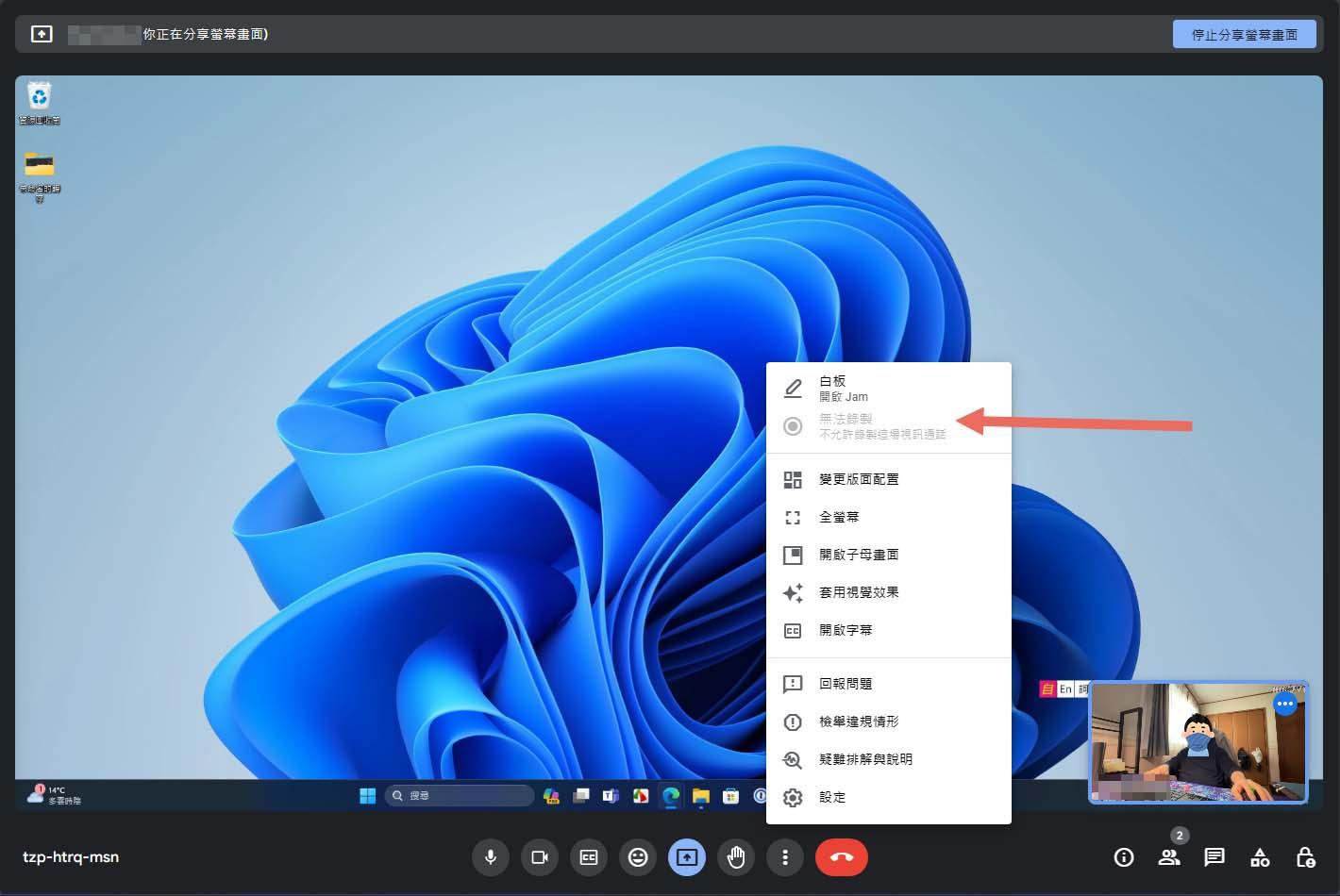Open host controls lock icon

[x=1305, y=857]
